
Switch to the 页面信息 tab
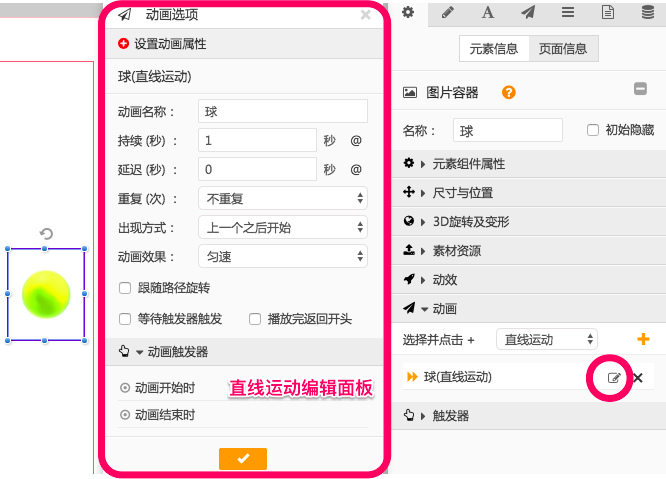coord(563,48)
